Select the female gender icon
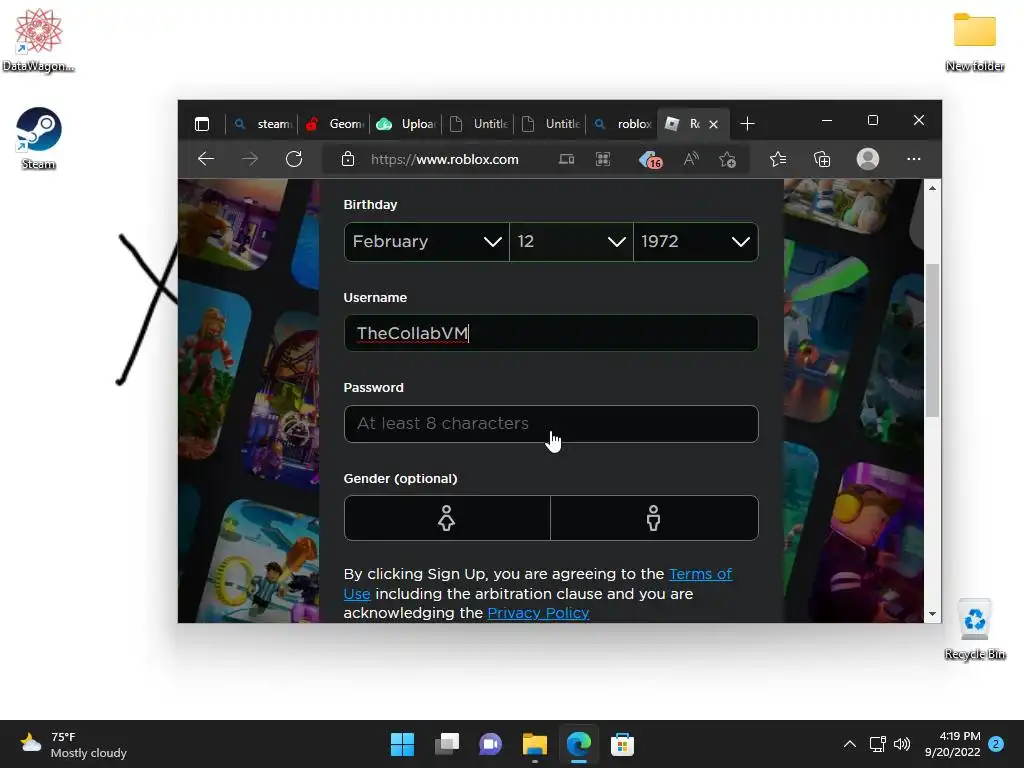Image resolution: width=1024 pixels, height=768 pixels. (x=447, y=518)
